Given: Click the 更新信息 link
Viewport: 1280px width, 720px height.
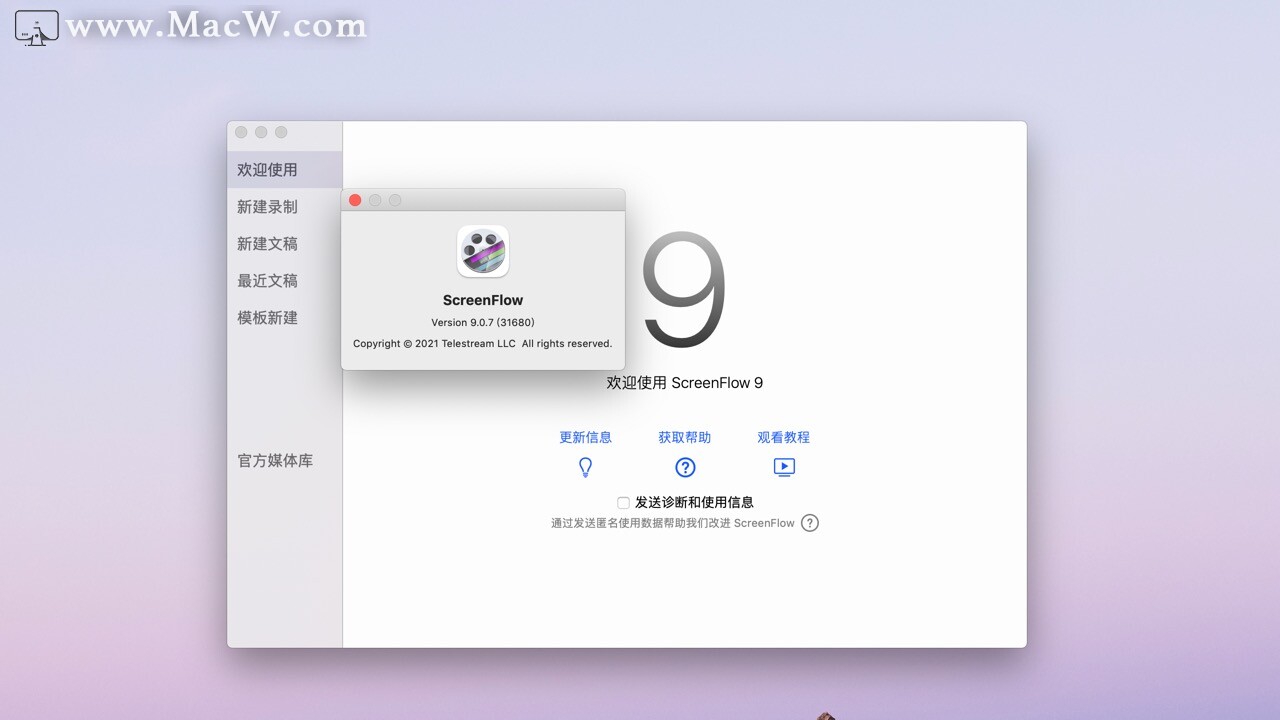Looking at the screenshot, I should (585, 437).
